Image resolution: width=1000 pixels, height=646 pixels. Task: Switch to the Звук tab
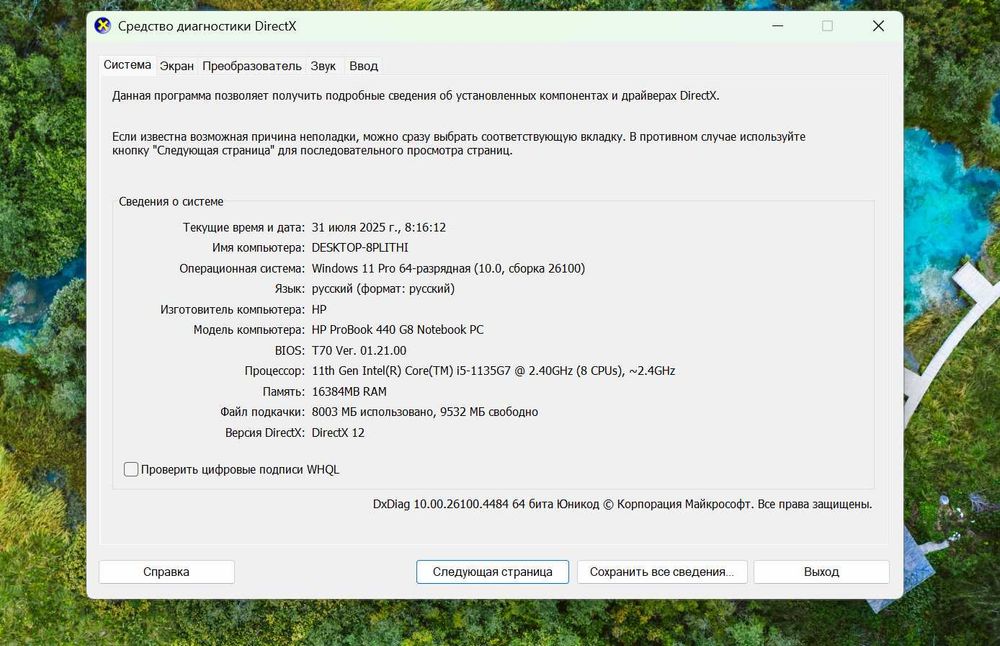coord(323,66)
